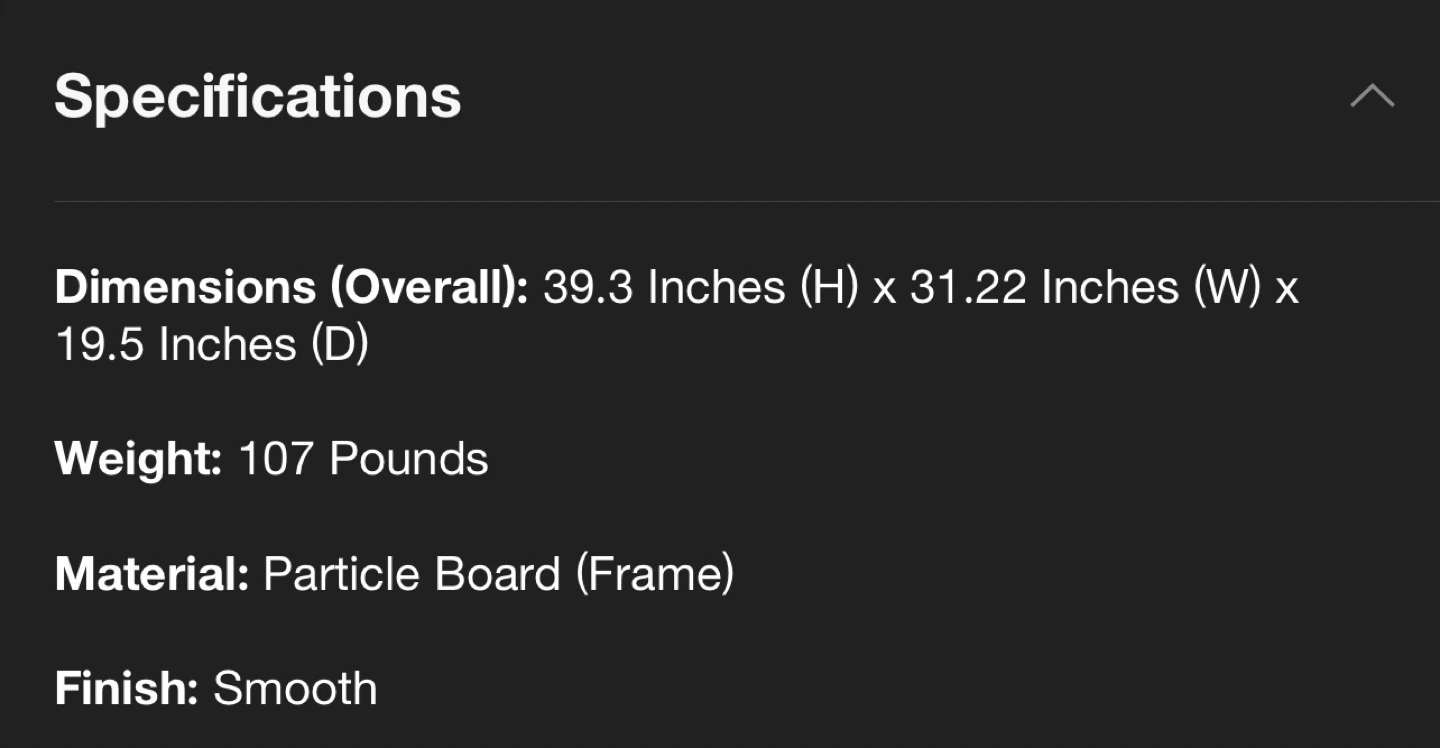This screenshot has height=748, width=1440.
Task: Click the 19.5 Inches (D) text
Action: coord(212,345)
